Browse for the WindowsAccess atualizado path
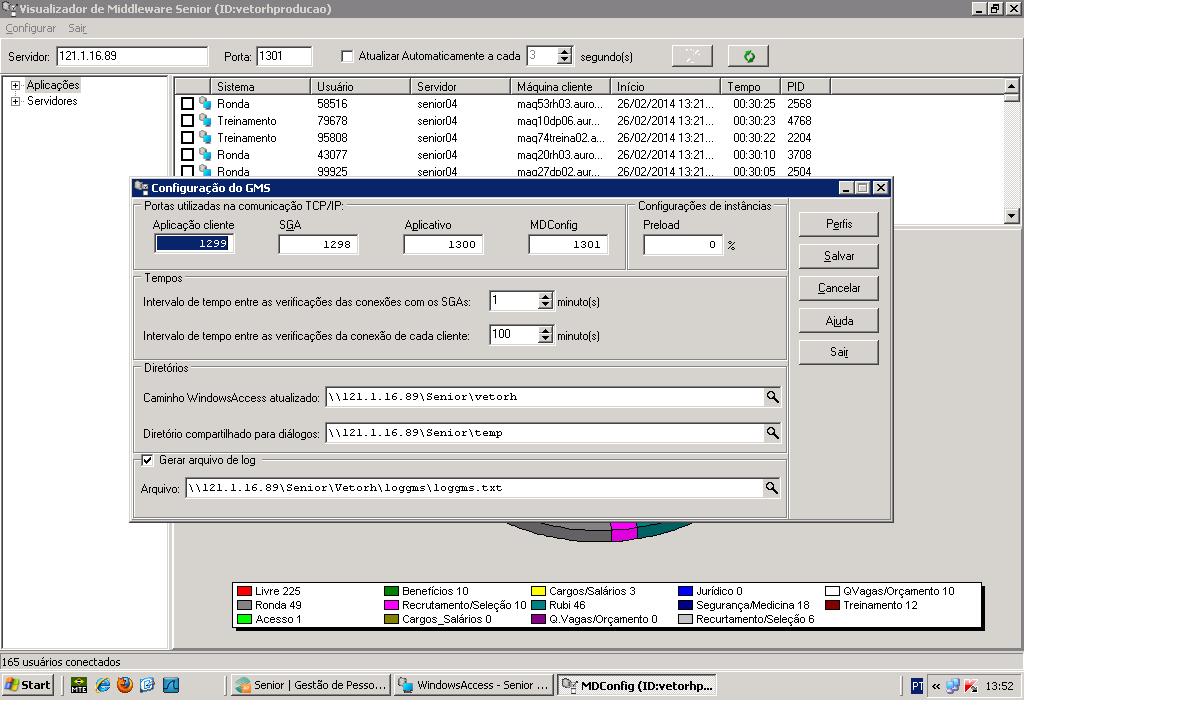Viewport: 1192px width, 727px height. coord(772,397)
